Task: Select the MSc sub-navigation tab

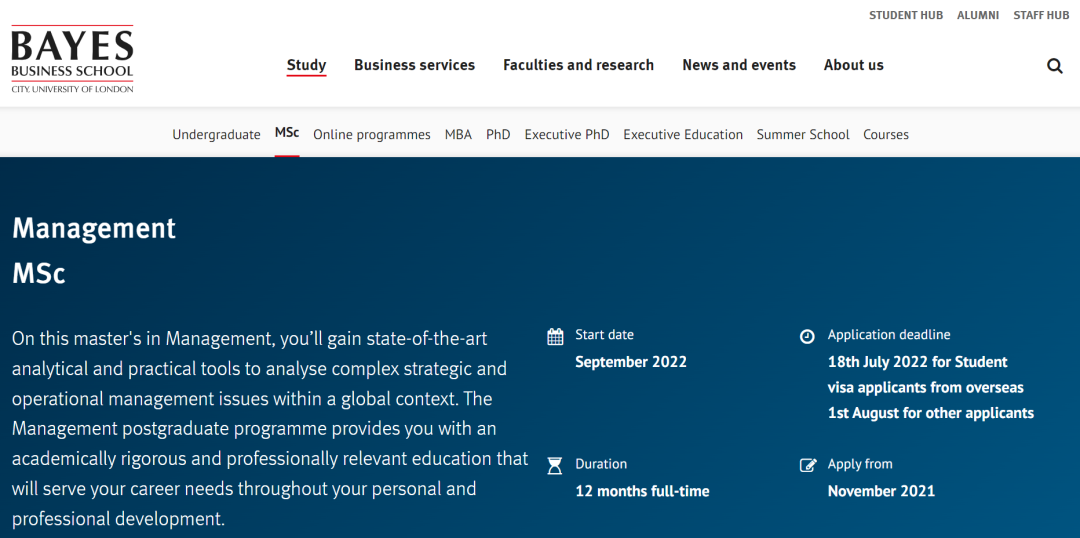Action: 287,134
